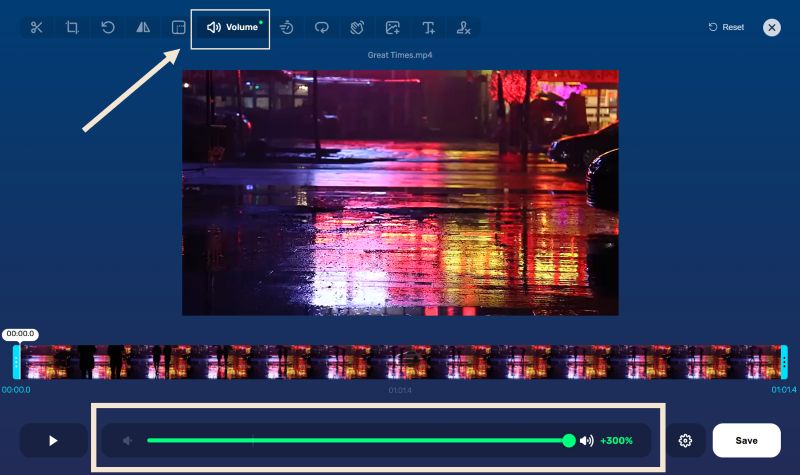The height and width of the screenshot is (475, 800).
Task: Select the Cut scissors tool
Action: pos(37,27)
